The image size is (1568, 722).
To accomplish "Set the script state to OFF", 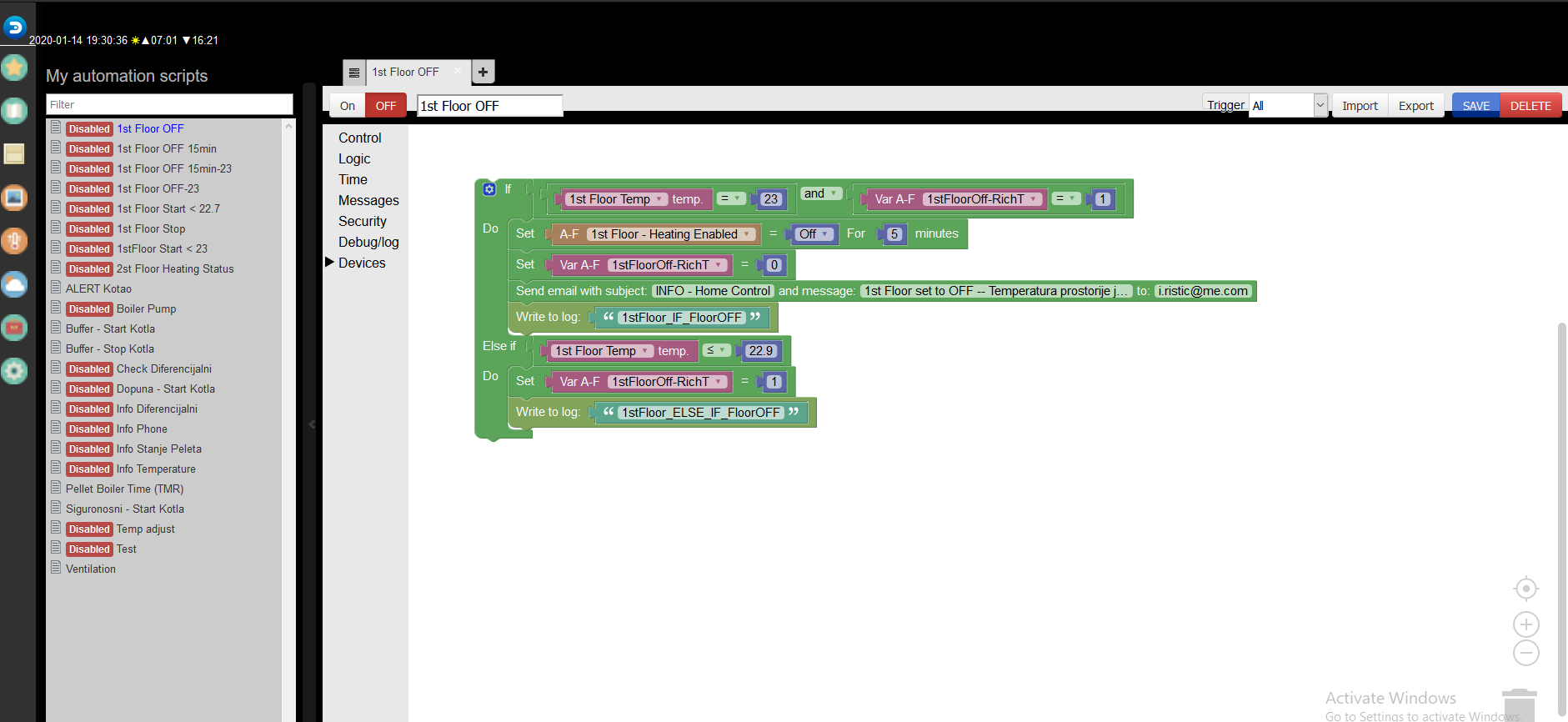I will click(x=385, y=106).
